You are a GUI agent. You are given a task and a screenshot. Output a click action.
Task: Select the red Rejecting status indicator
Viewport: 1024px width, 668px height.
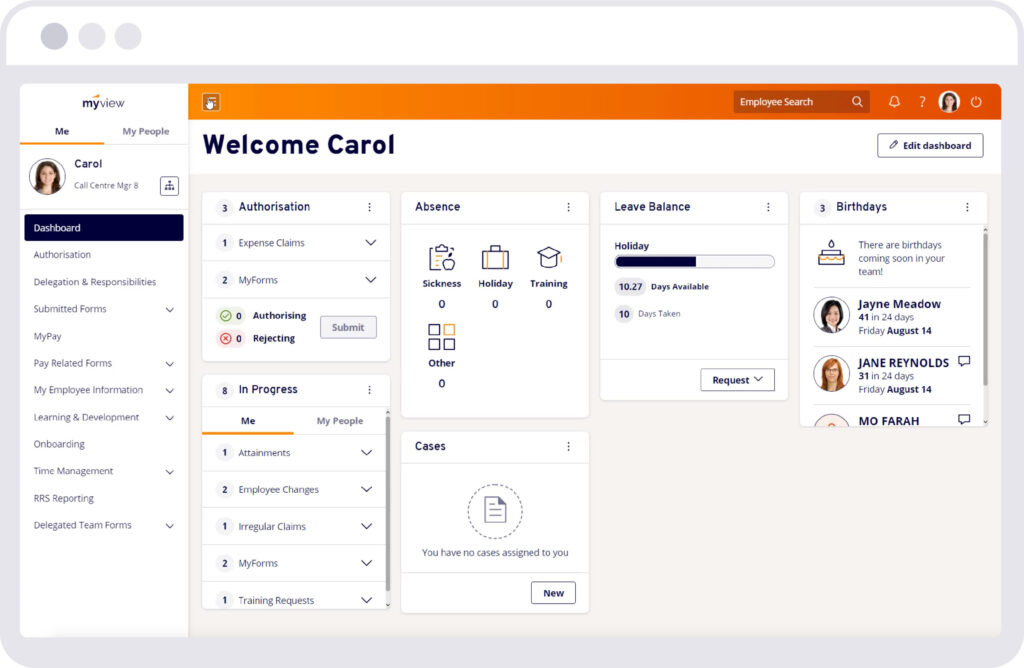click(x=225, y=338)
